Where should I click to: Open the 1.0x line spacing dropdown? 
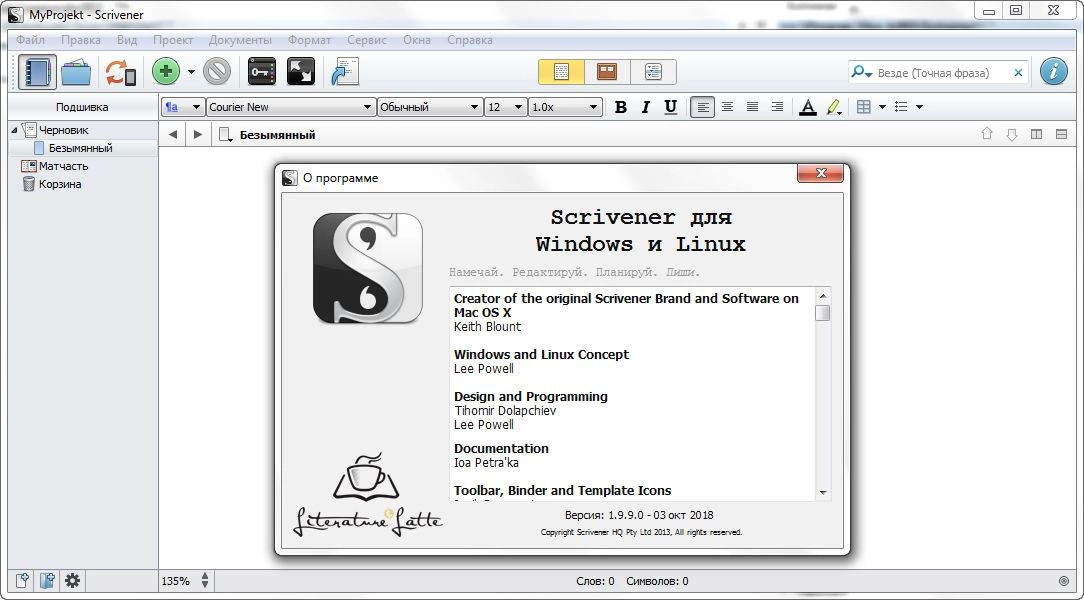click(x=565, y=107)
